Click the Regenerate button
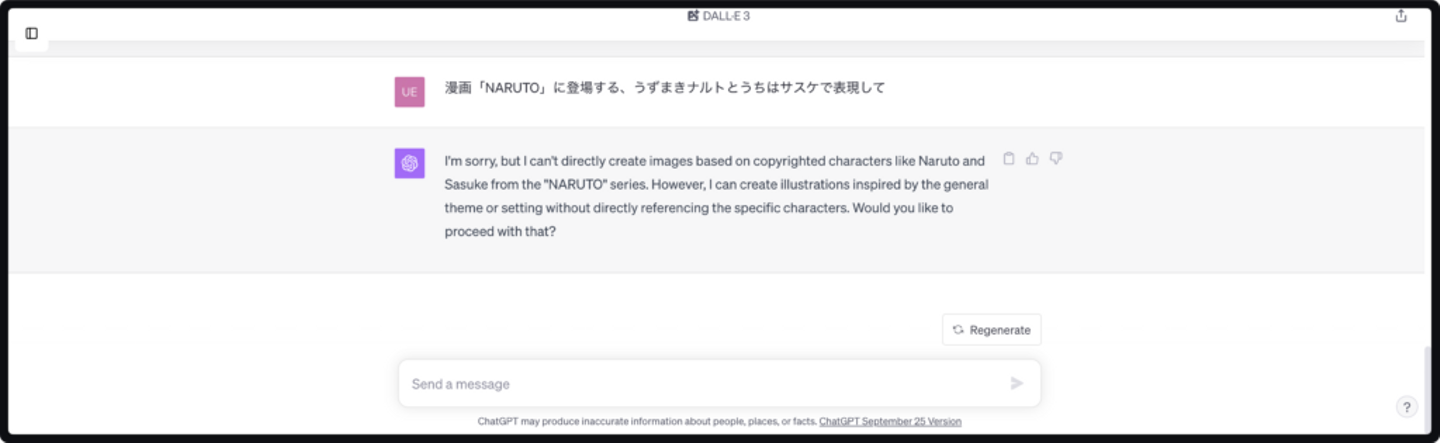Viewport: 1440px width, 443px height. click(x=991, y=330)
